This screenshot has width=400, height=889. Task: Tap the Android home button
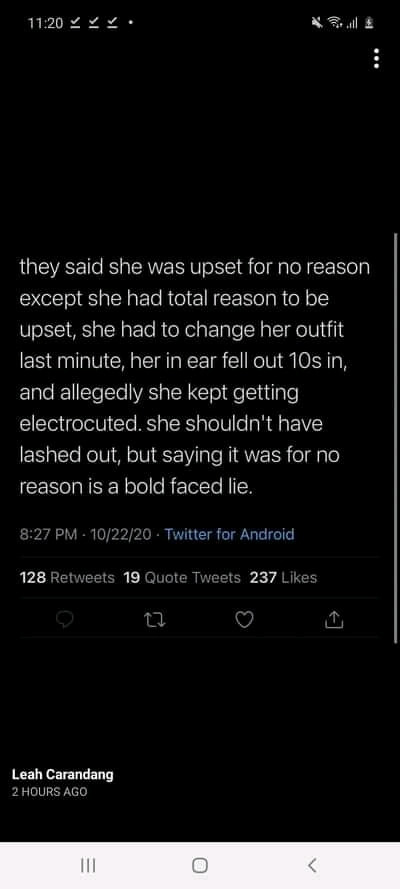[x=199, y=865]
